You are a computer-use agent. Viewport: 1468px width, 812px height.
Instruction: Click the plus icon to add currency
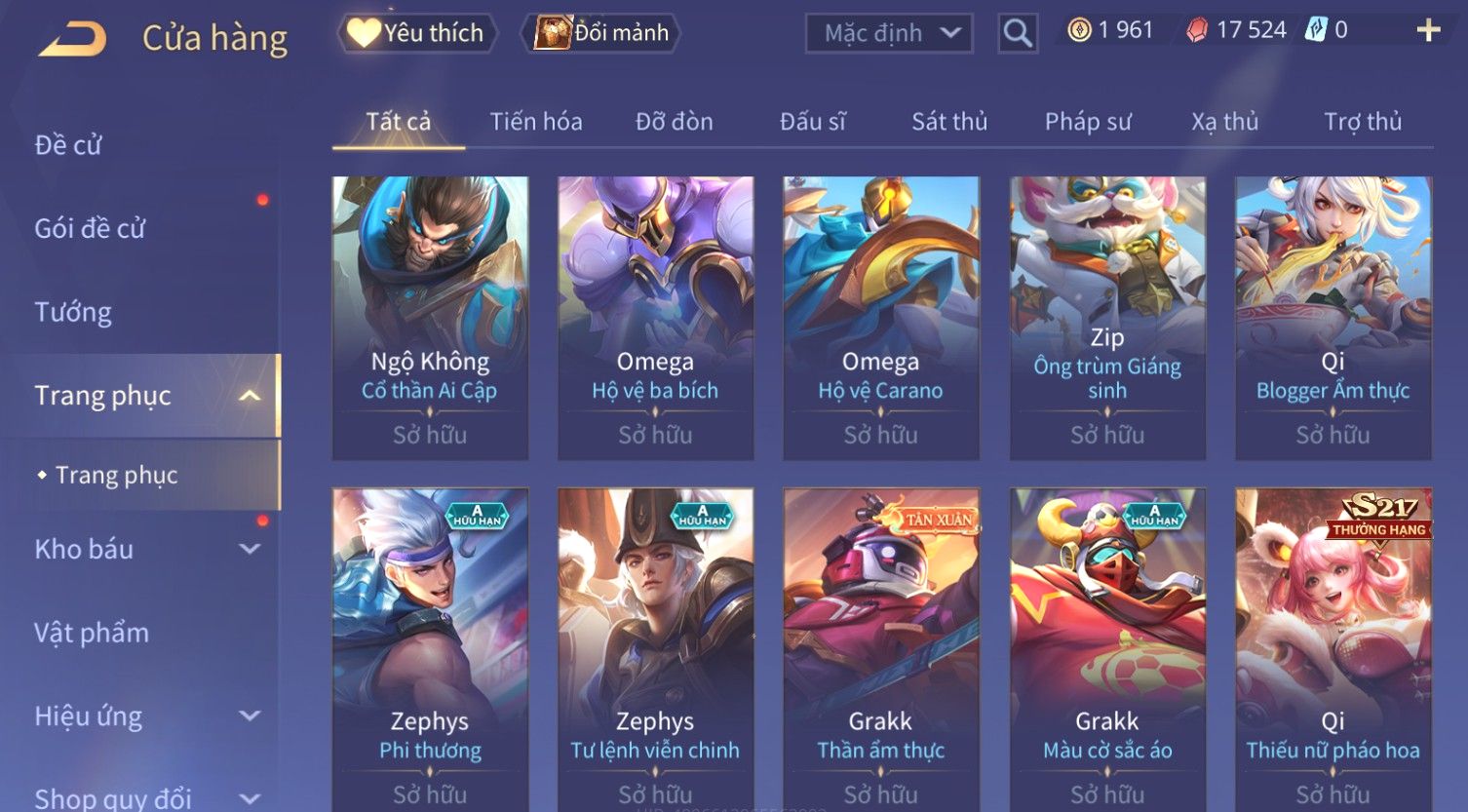tap(1428, 30)
